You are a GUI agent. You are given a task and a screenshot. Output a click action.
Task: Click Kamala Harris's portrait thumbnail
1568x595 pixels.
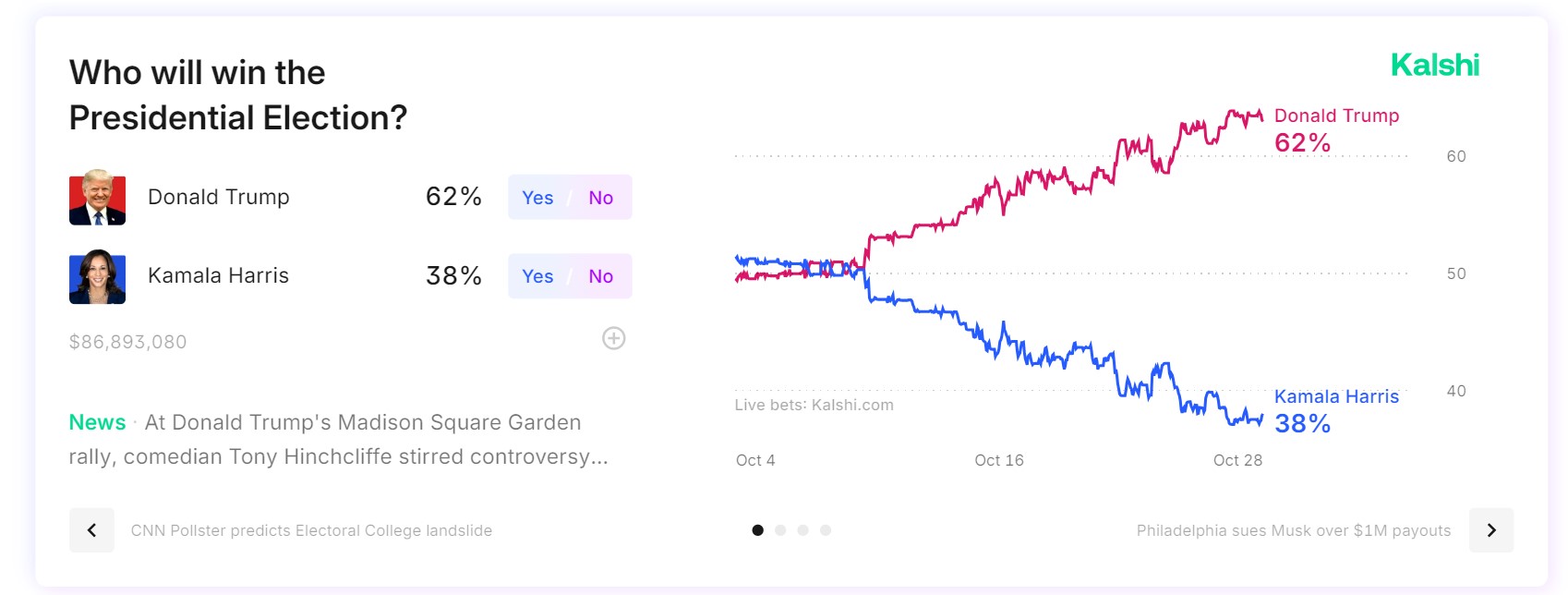pos(97,276)
